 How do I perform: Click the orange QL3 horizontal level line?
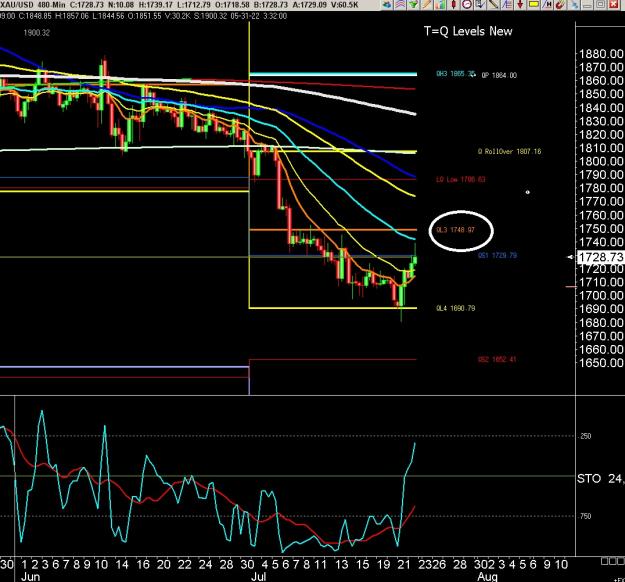pos(333,230)
